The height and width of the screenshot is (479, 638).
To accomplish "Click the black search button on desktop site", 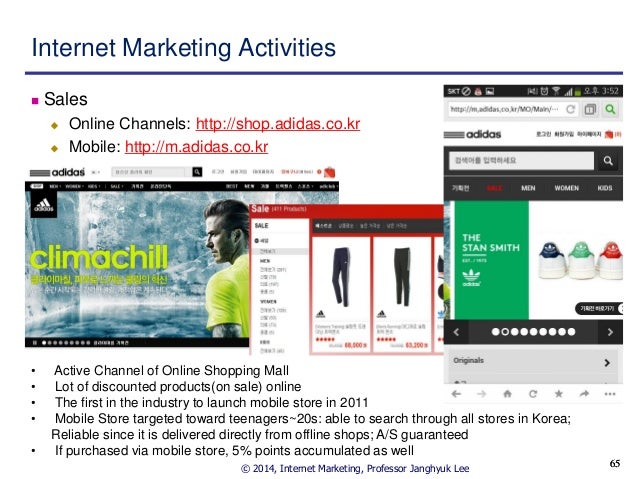I will pyautogui.click(x=197, y=172).
